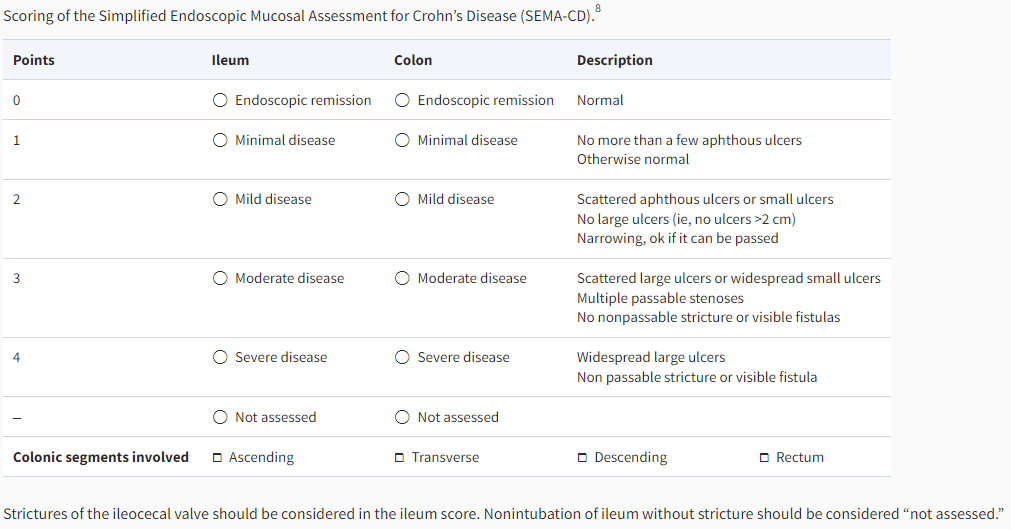Check the Rectum segment checkbox
This screenshot has height=529, width=1011.
pos(765,458)
